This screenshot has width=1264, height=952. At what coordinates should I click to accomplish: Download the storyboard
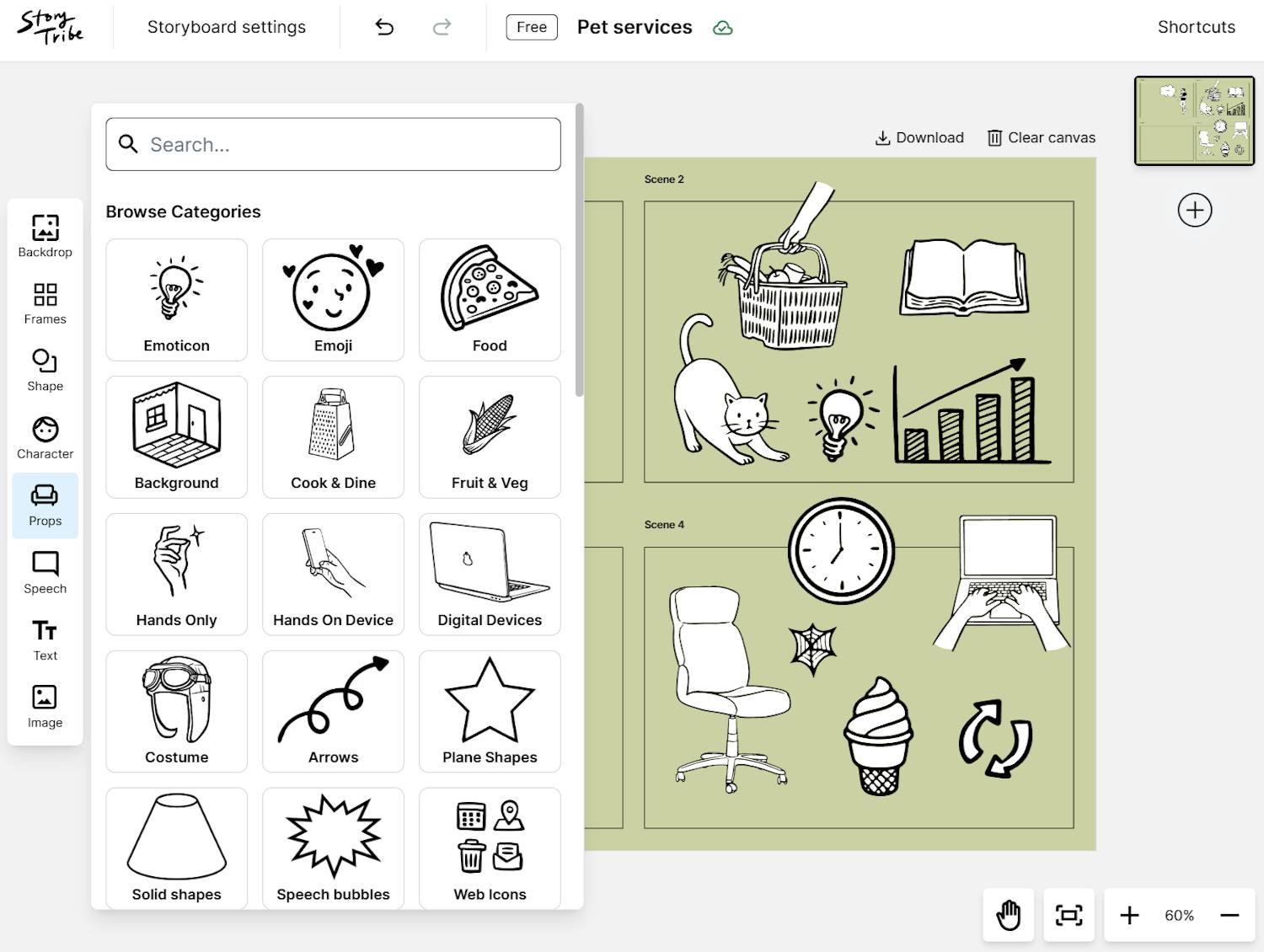click(x=919, y=137)
